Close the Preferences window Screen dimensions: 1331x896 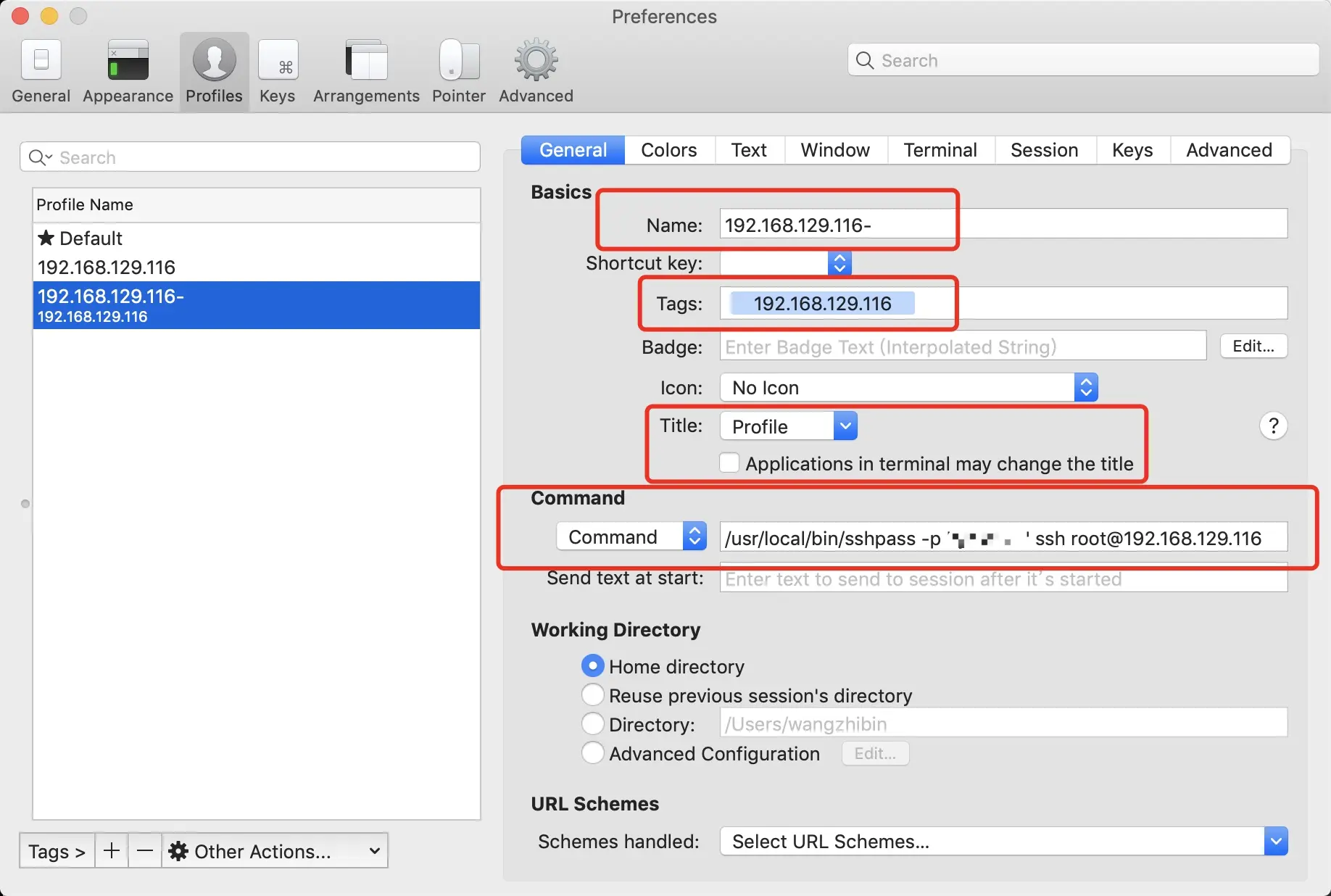pos(21,16)
